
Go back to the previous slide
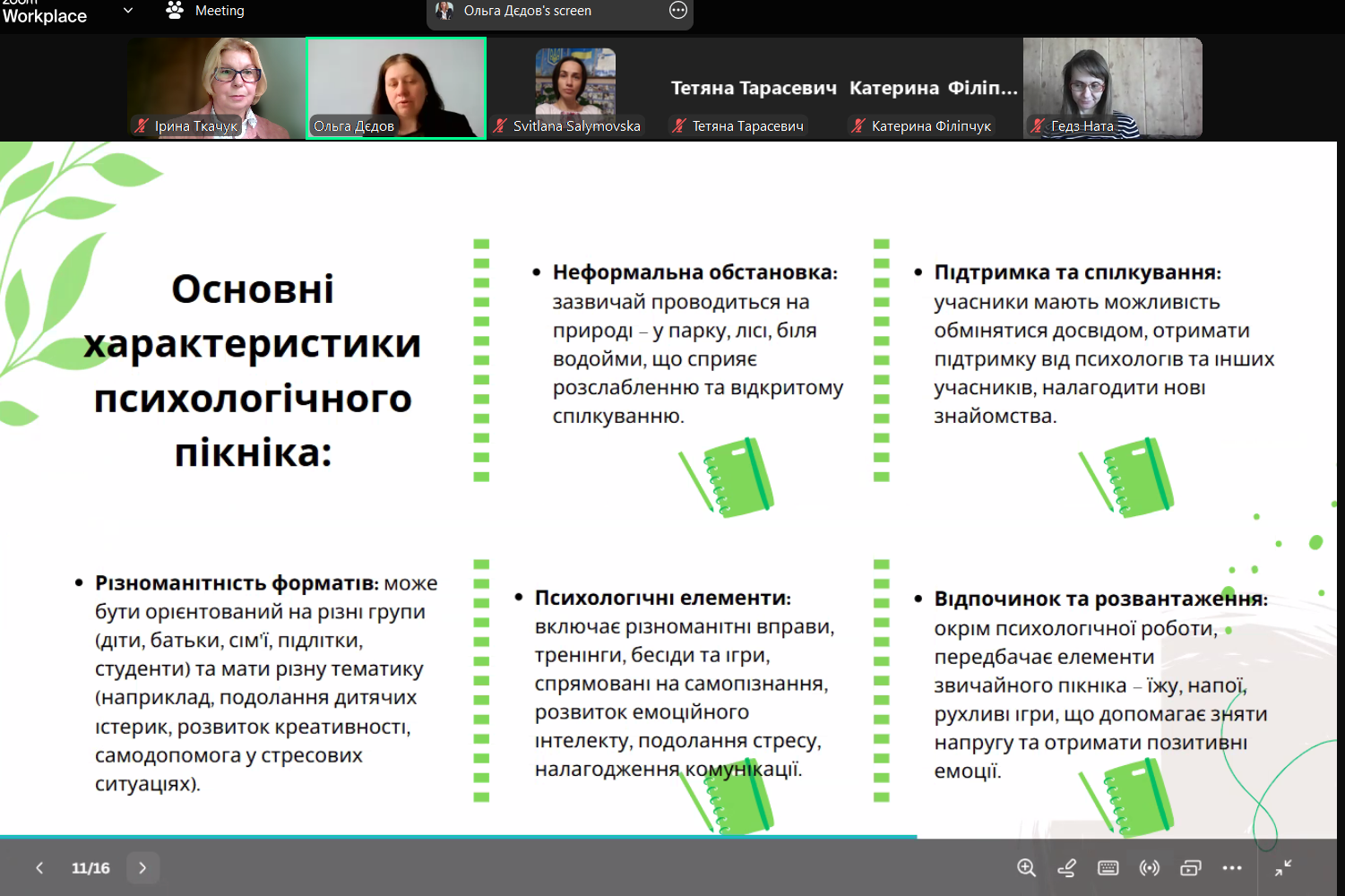(39, 867)
